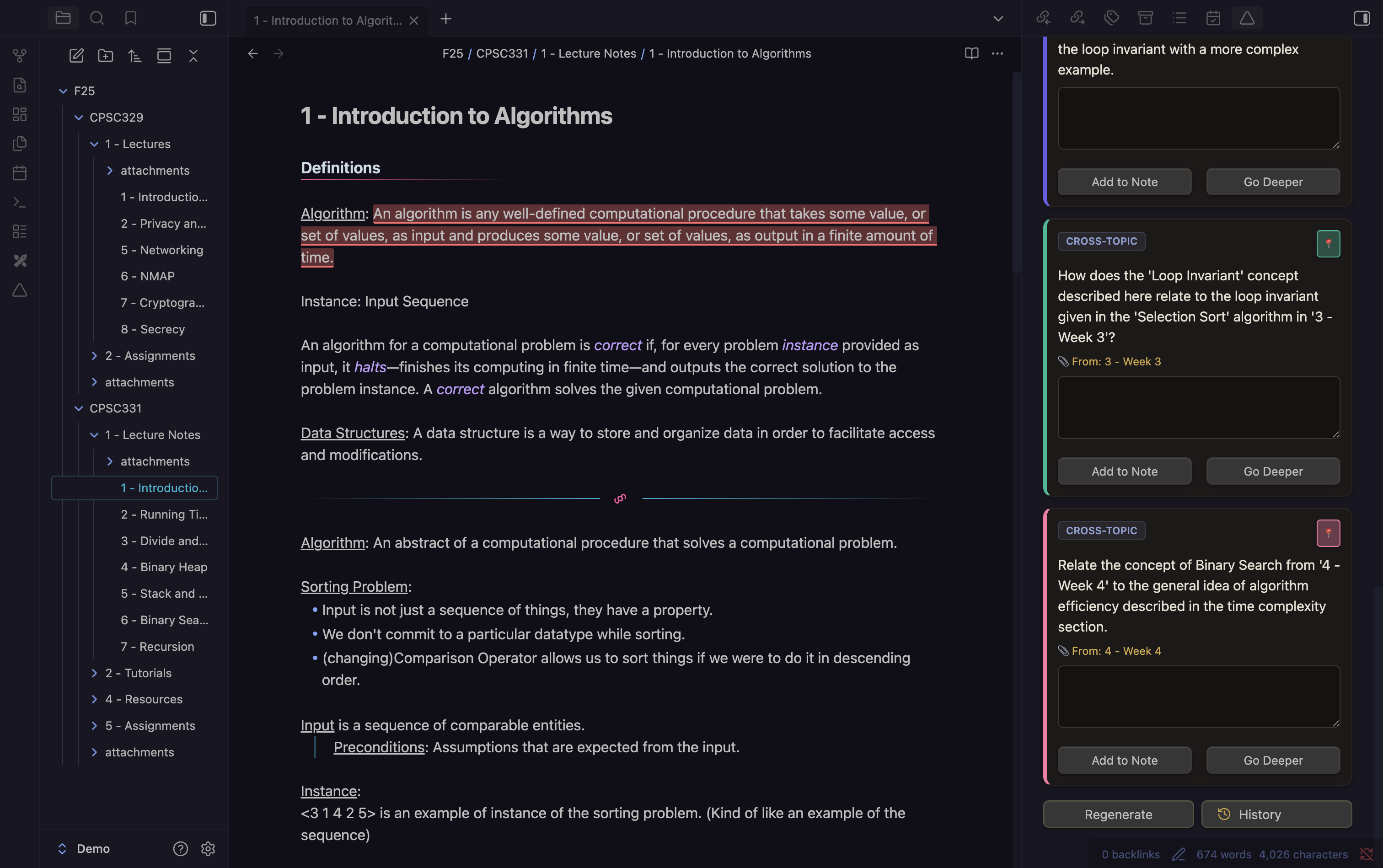
Task: Change the file sort order
Action: (135, 56)
